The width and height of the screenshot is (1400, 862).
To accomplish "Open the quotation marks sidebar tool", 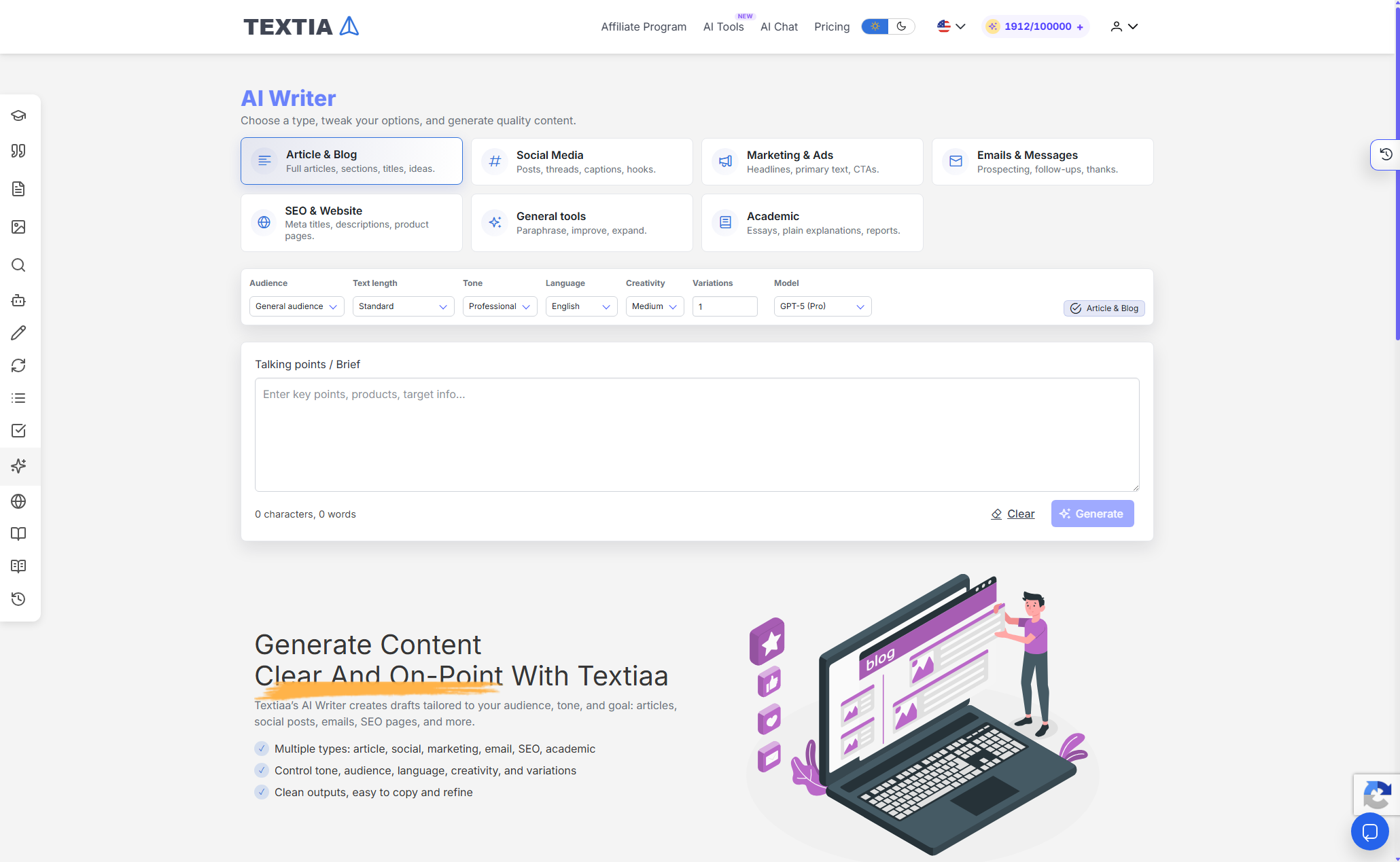I will tap(18, 151).
